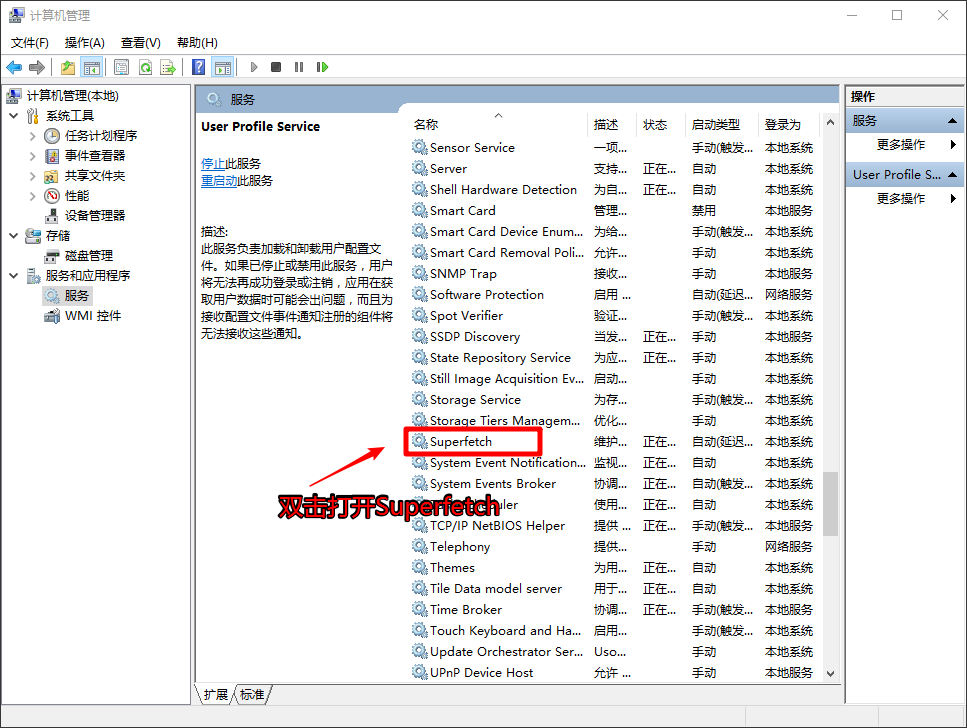
Task: Click the 停止 service link
Action: [212, 163]
